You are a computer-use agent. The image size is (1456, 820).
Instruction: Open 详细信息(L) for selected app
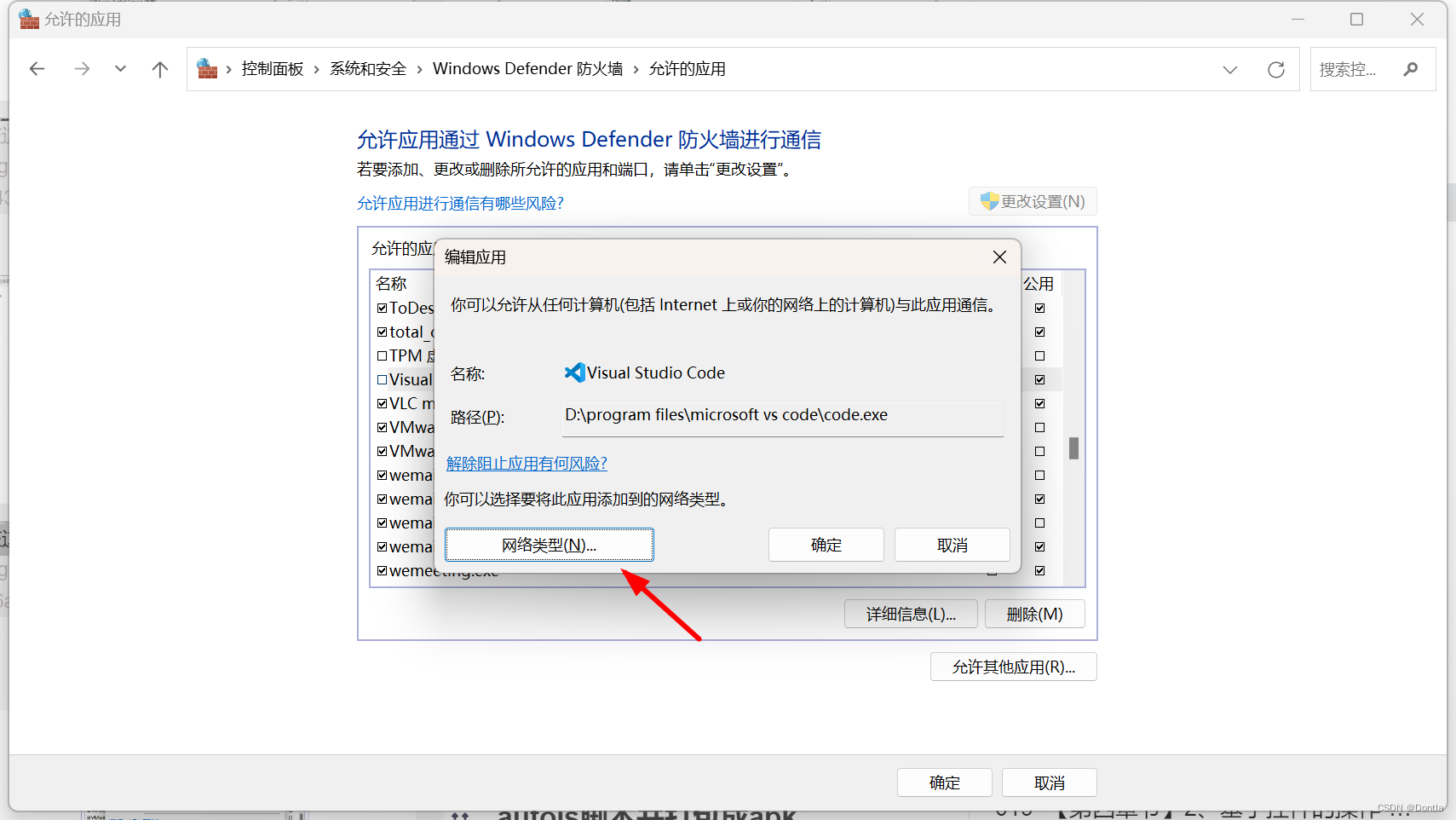[911, 614]
